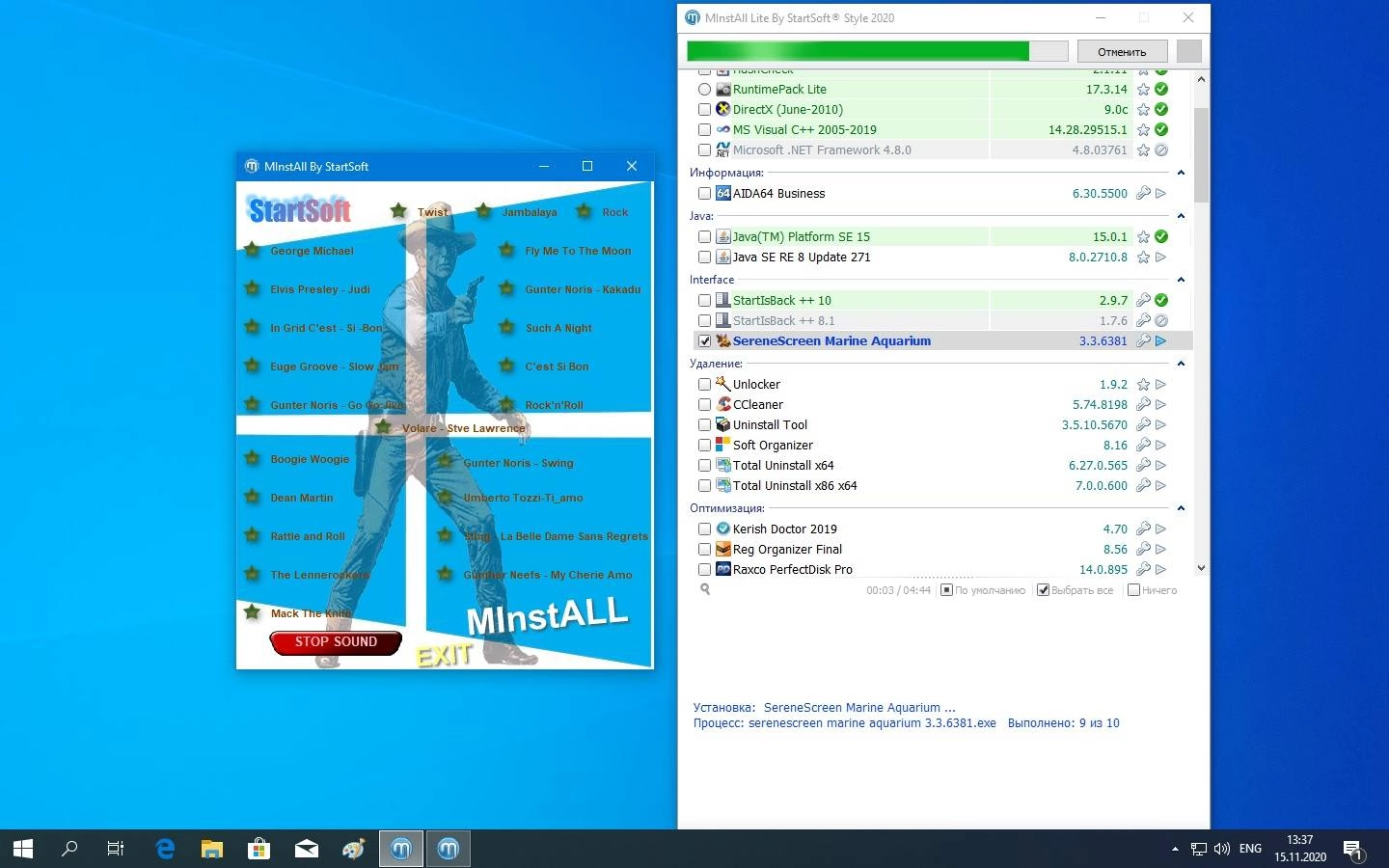Image resolution: width=1389 pixels, height=868 pixels.
Task: Collapse the Информация section
Action: click(x=1181, y=173)
